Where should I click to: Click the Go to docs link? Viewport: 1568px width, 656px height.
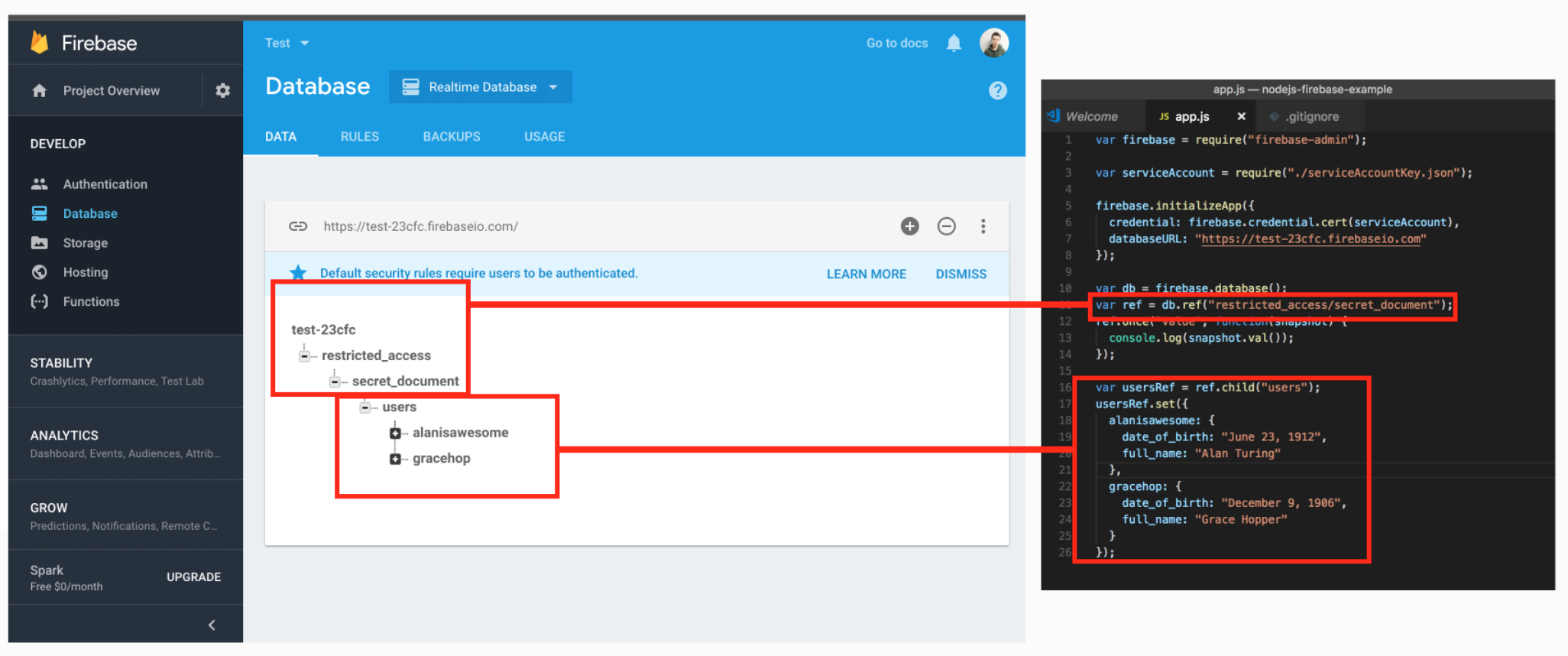click(x=897, y=43)
